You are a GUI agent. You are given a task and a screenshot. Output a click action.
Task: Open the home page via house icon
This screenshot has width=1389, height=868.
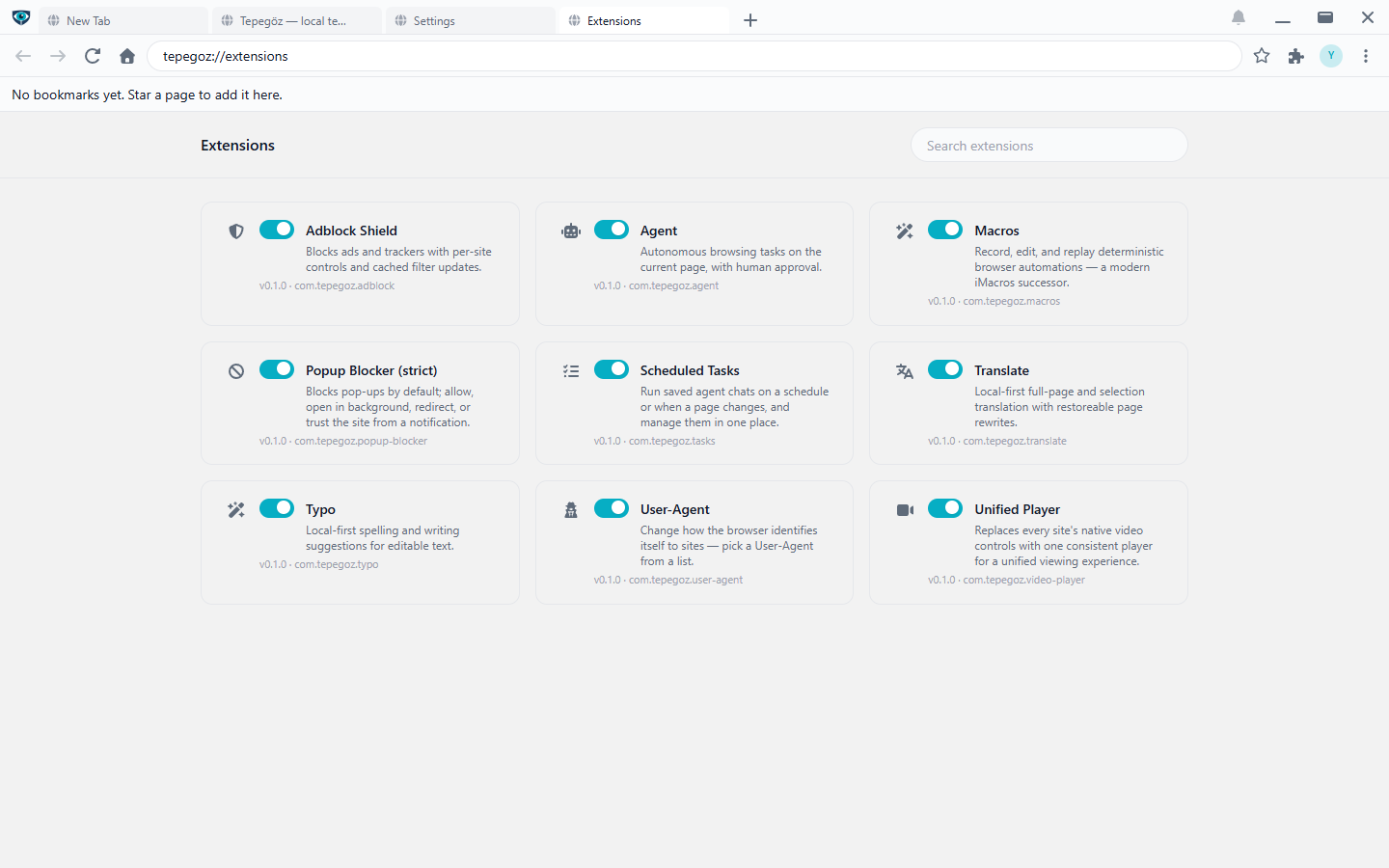click(x=127, y=56)
